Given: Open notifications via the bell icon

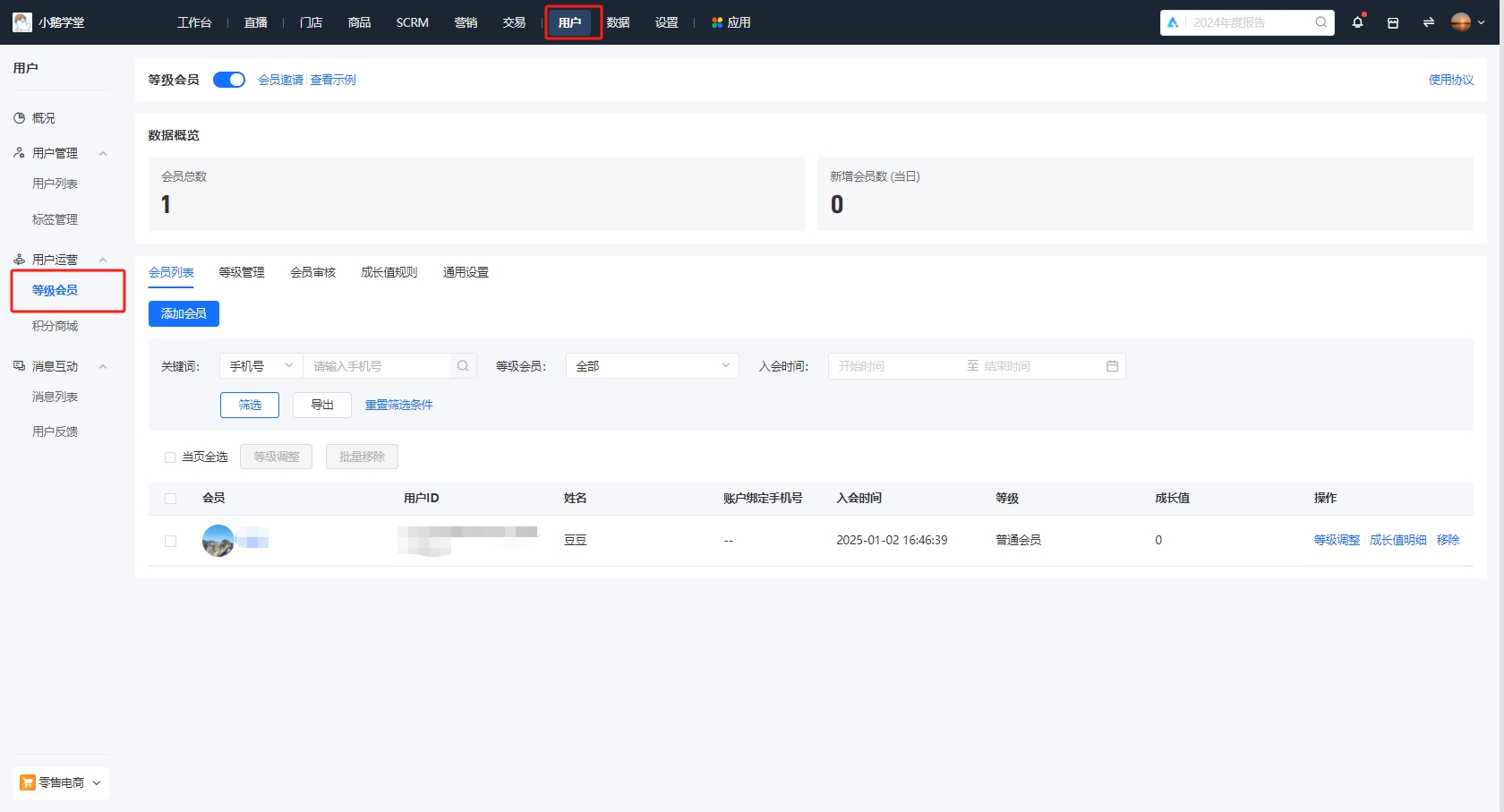Looking at the screenshot, I should pos(1357,21).
